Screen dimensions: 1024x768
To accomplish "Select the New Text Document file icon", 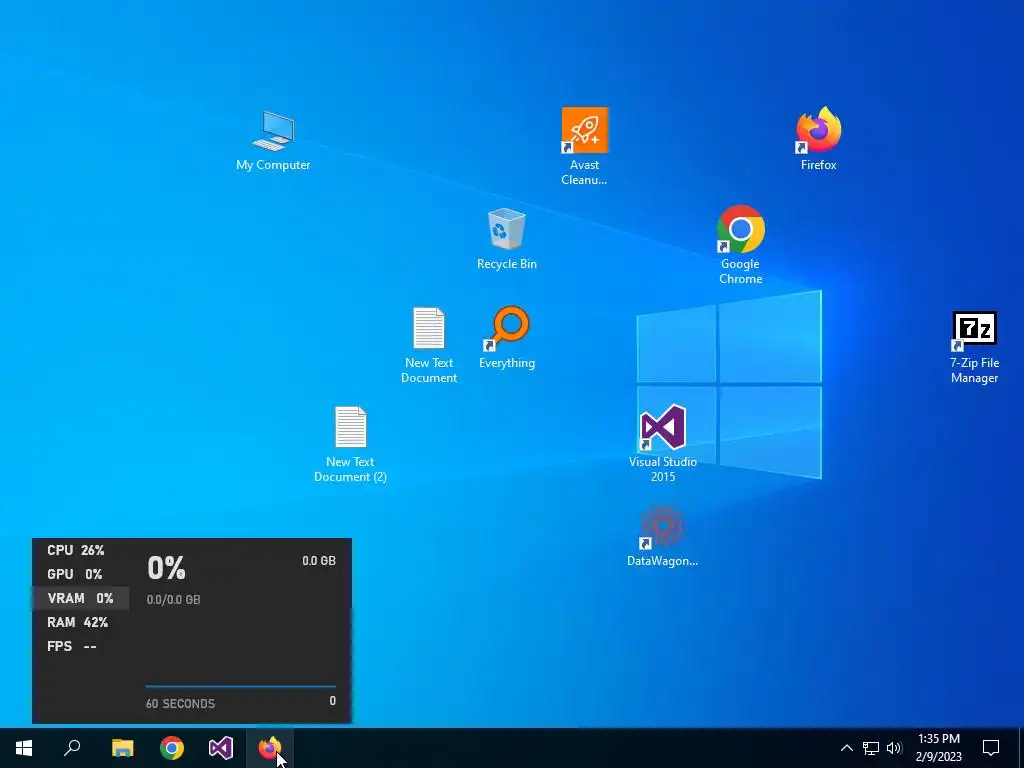I will [429, 345].
